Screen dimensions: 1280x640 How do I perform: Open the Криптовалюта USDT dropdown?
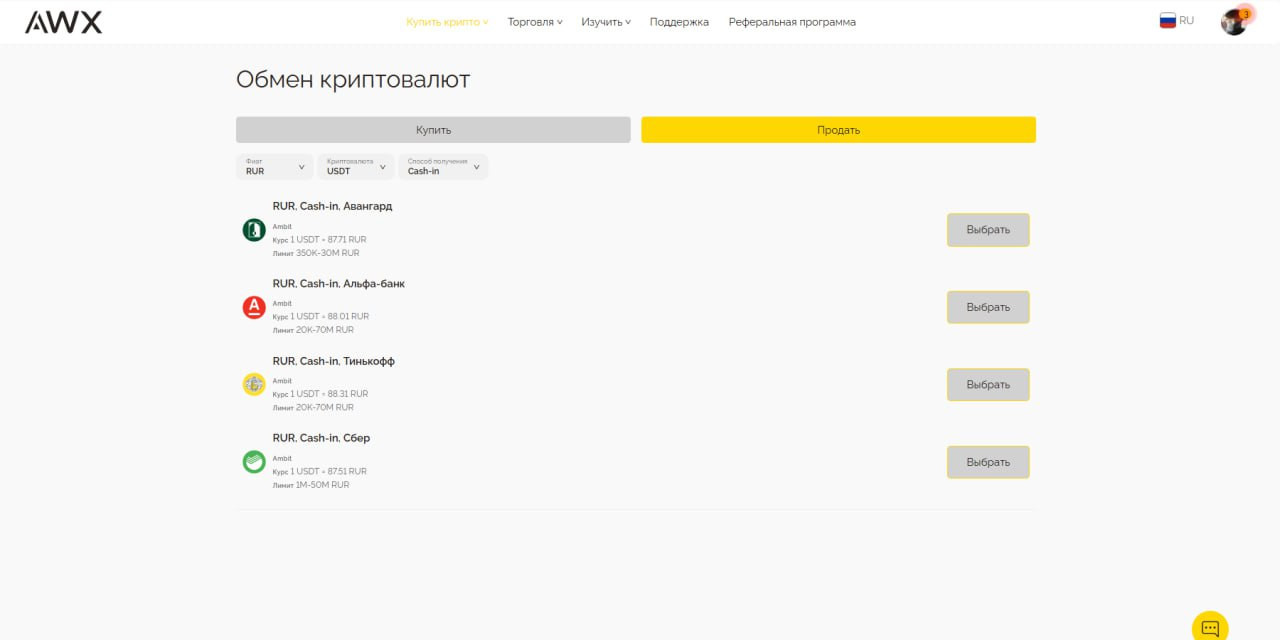(355, 167)
